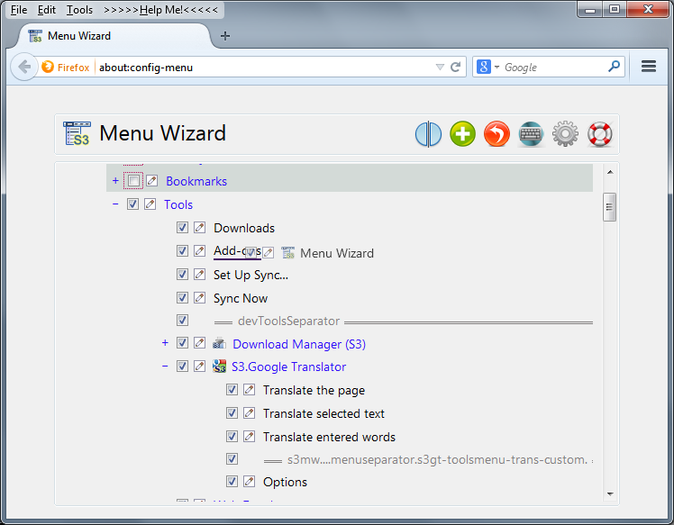The height and width of the screenshot is (525, 674).
Task: Expand the Download Manager (S3) node
Action: (165, 343)
